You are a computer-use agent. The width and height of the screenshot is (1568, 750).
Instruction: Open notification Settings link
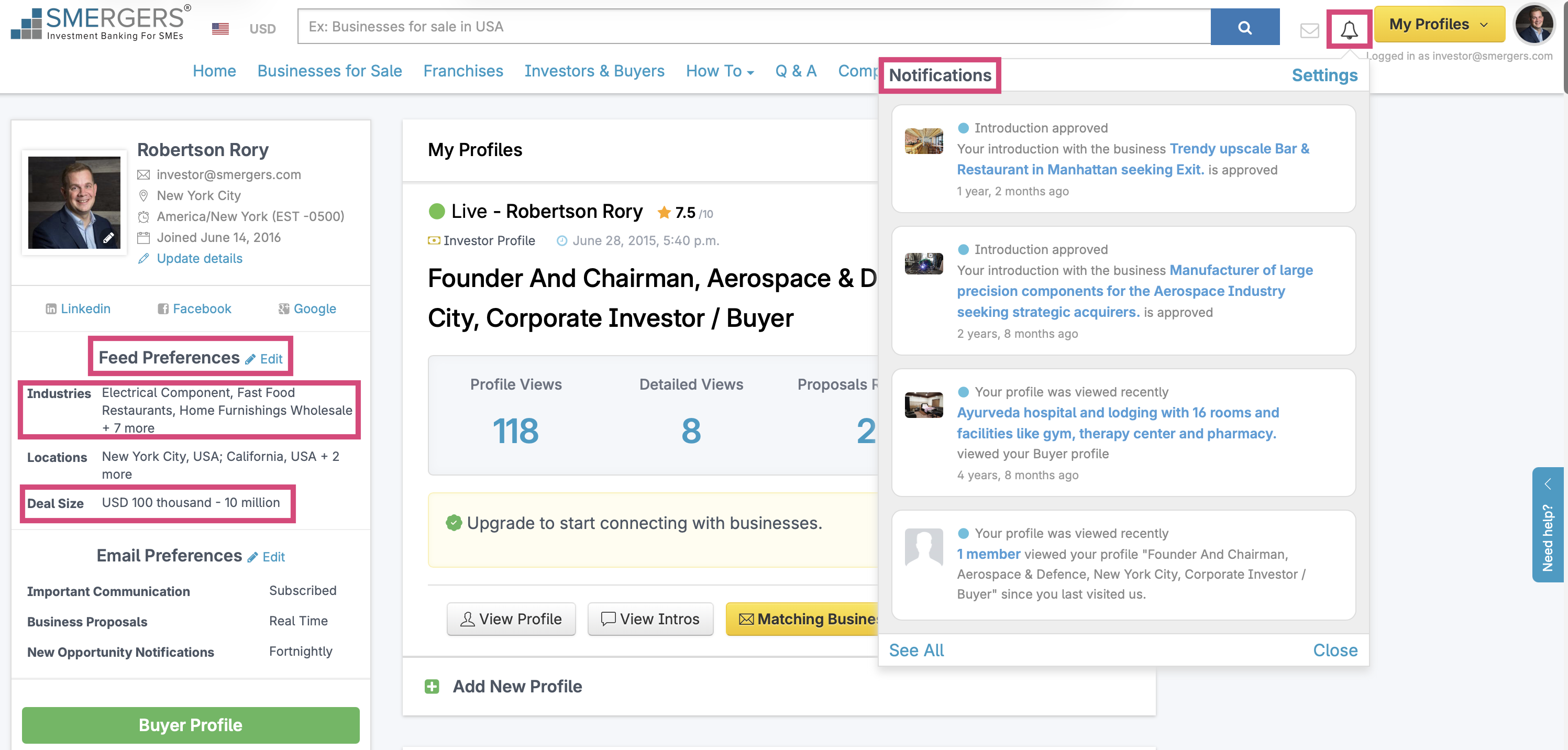(1324, 75)
